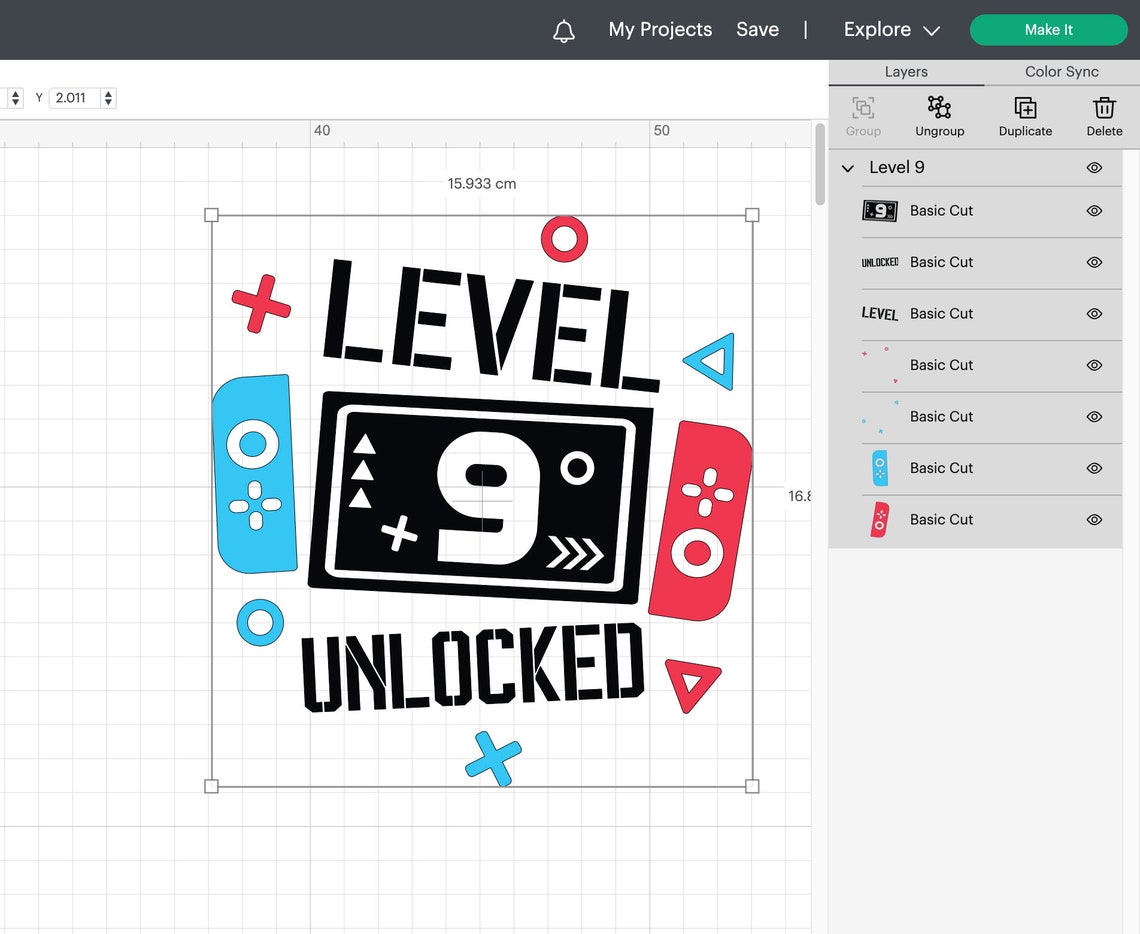Click the green Make It button

(x=1048, y=30)
